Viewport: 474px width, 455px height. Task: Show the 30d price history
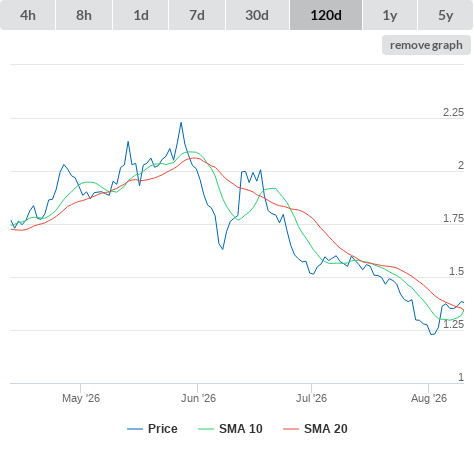pyautogui.click(x=257, y=15)
